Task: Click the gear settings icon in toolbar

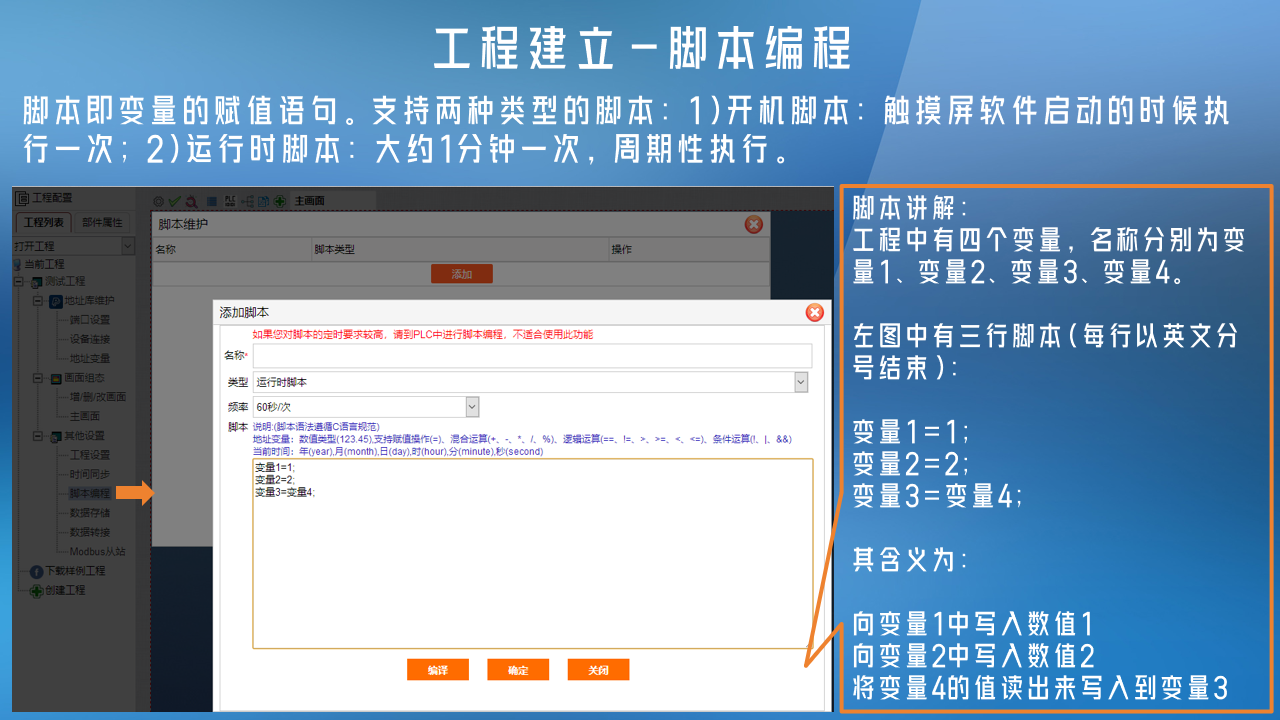Action: point(158,201)
